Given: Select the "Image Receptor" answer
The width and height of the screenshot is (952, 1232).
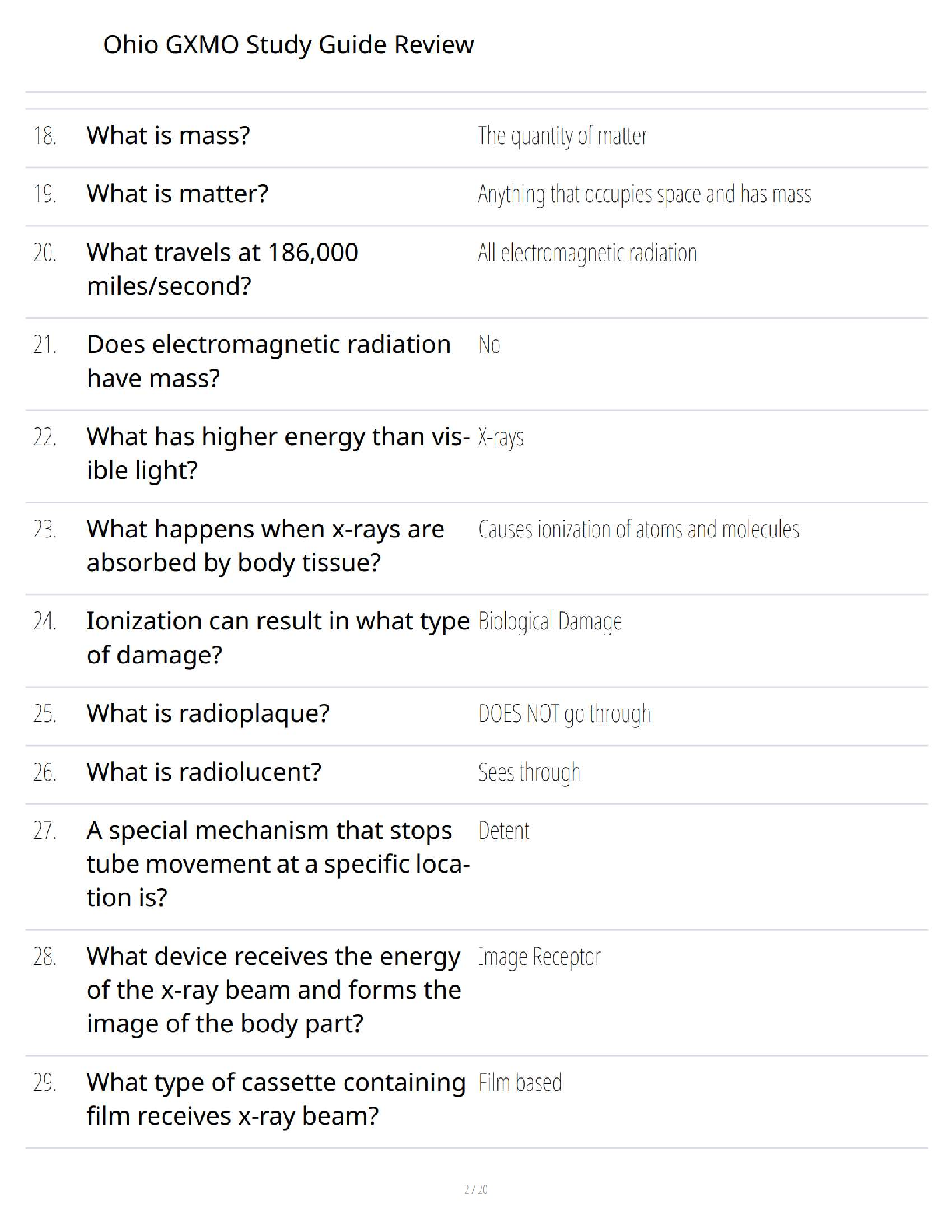Looking at the screenshot, I should (539, 957).
